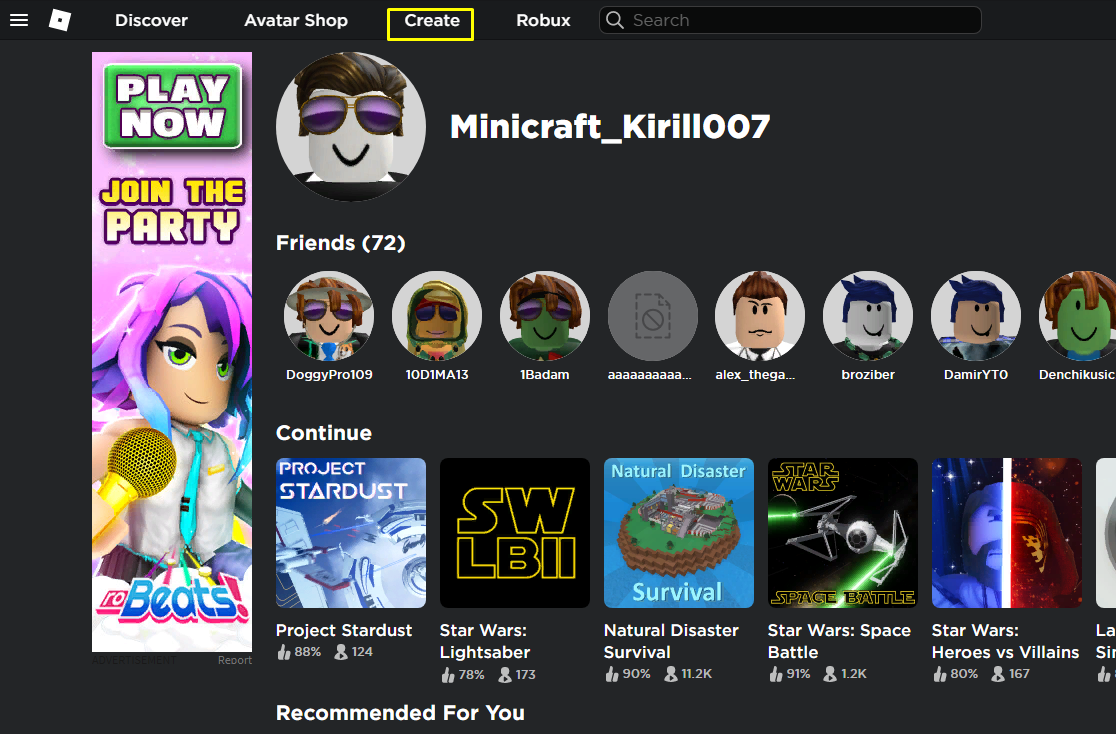1116x734 pixels.
Task: Open Minicraft_Kirill007 profile avatar
Action: pos(351,127)
